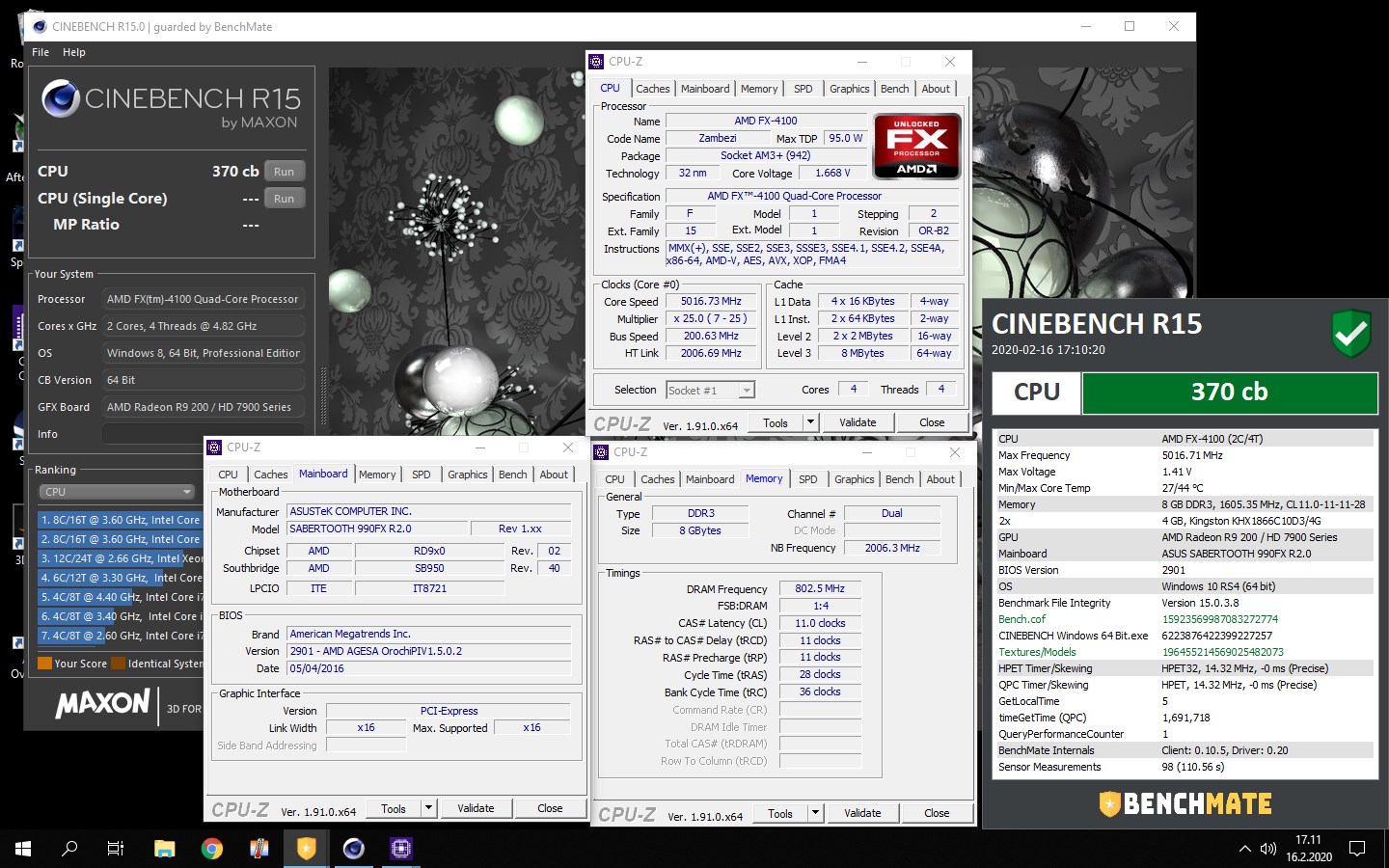Click the MAXON logo in Cinebench
Viewport: 1389px width, 868px height.
pos(103,704)
